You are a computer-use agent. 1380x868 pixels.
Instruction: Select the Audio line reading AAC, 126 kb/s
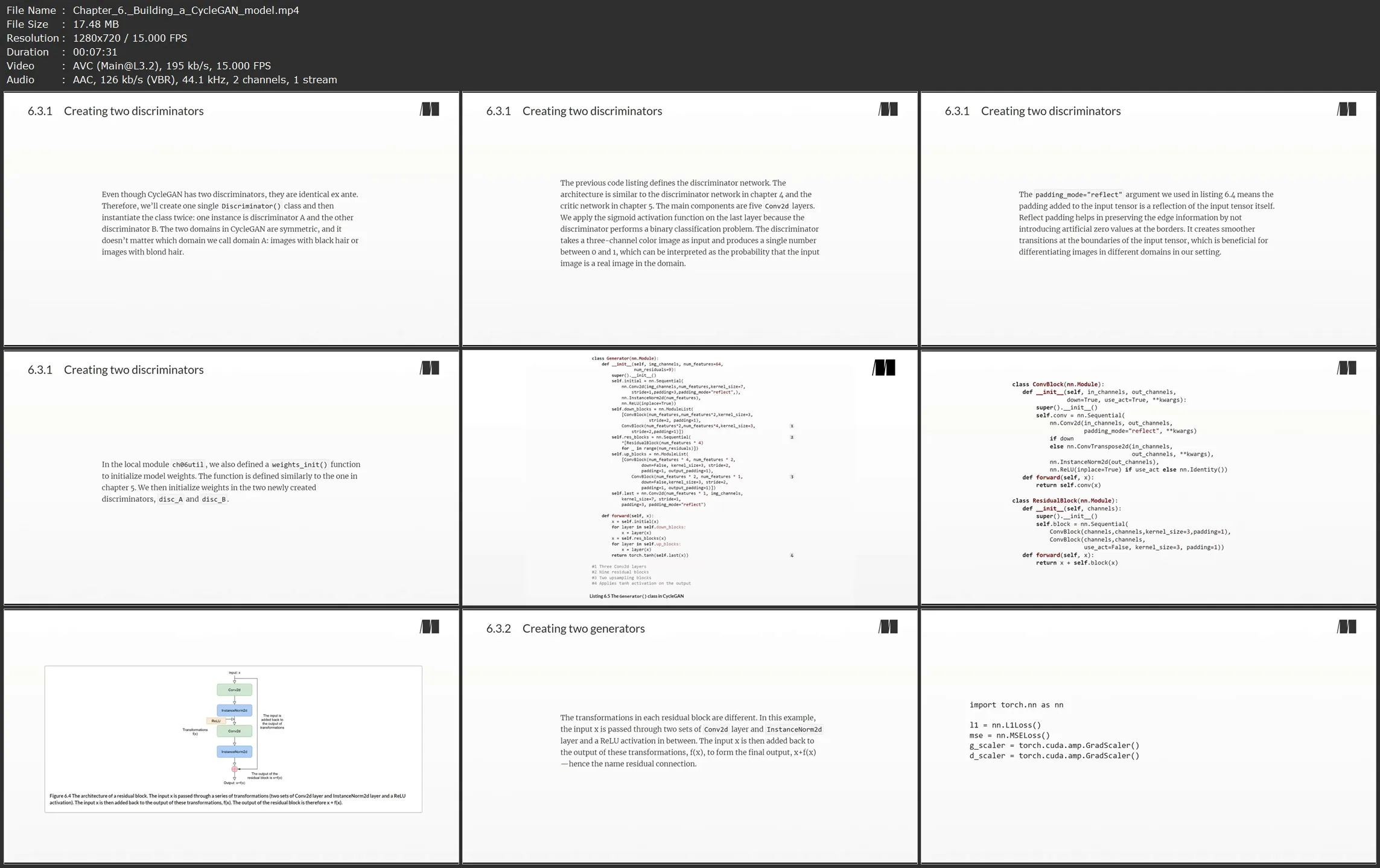coord(205,80)
